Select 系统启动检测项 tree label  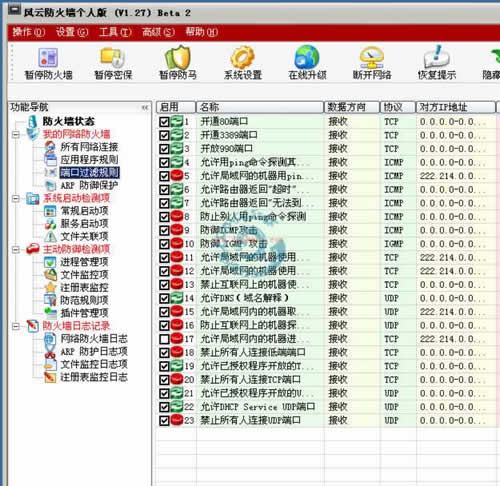click(x=76, y=198)
